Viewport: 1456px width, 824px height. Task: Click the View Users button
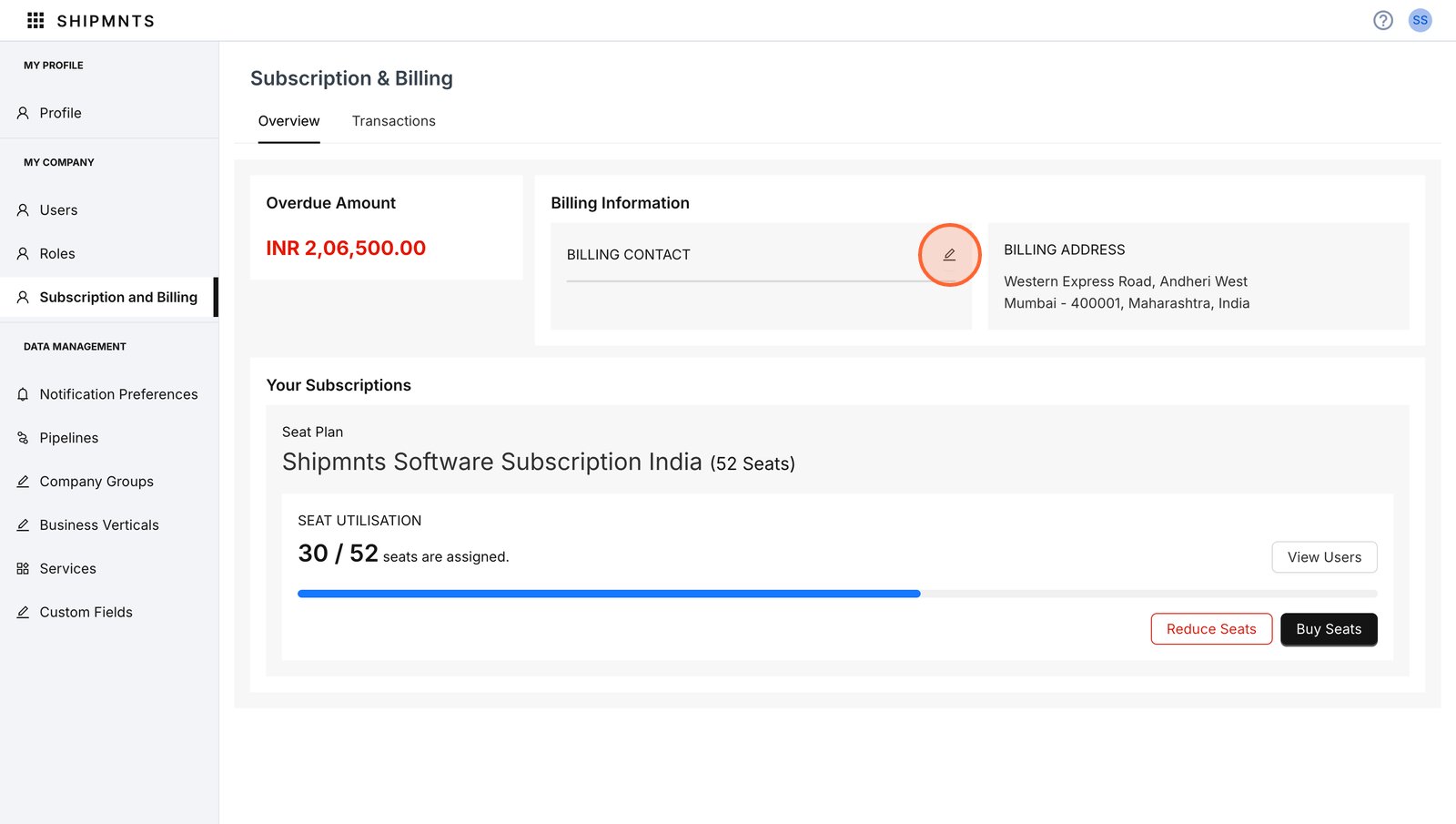(1324, 557)
